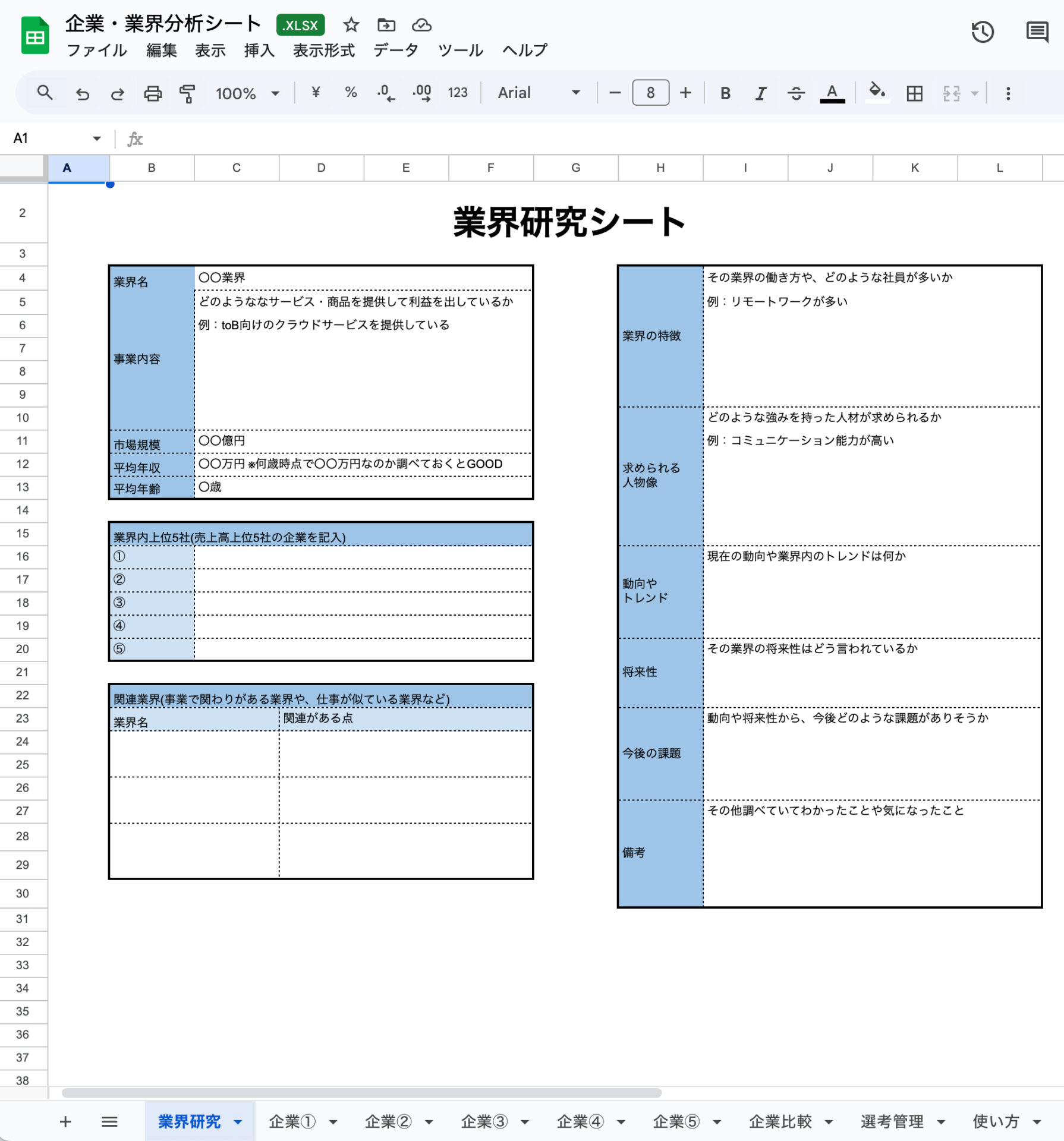Click the Name box showing A1
Image resolution: width=1064 pixels, height=1141 pixels.
click(48, 138)
